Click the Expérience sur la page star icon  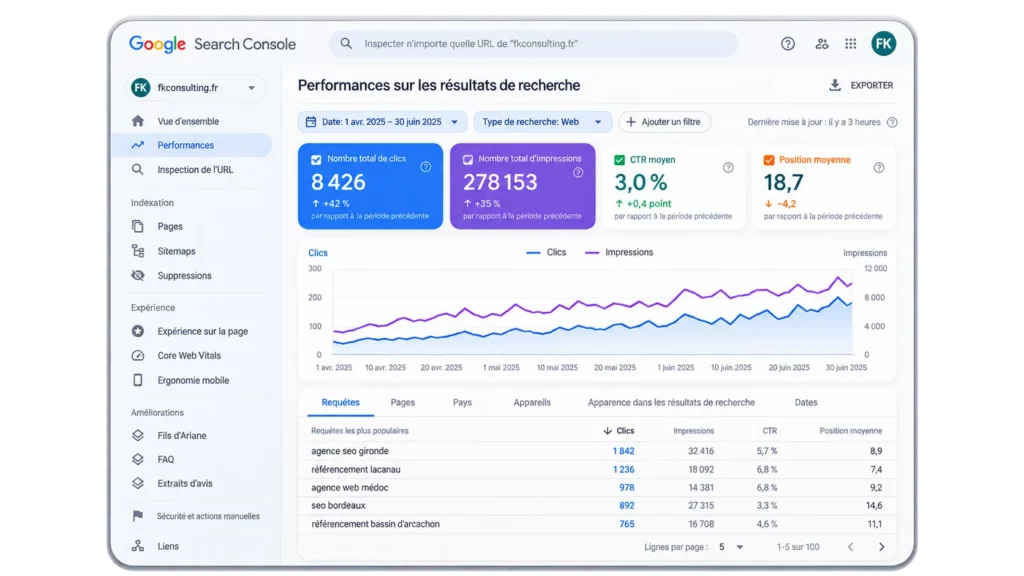(138, 331)
